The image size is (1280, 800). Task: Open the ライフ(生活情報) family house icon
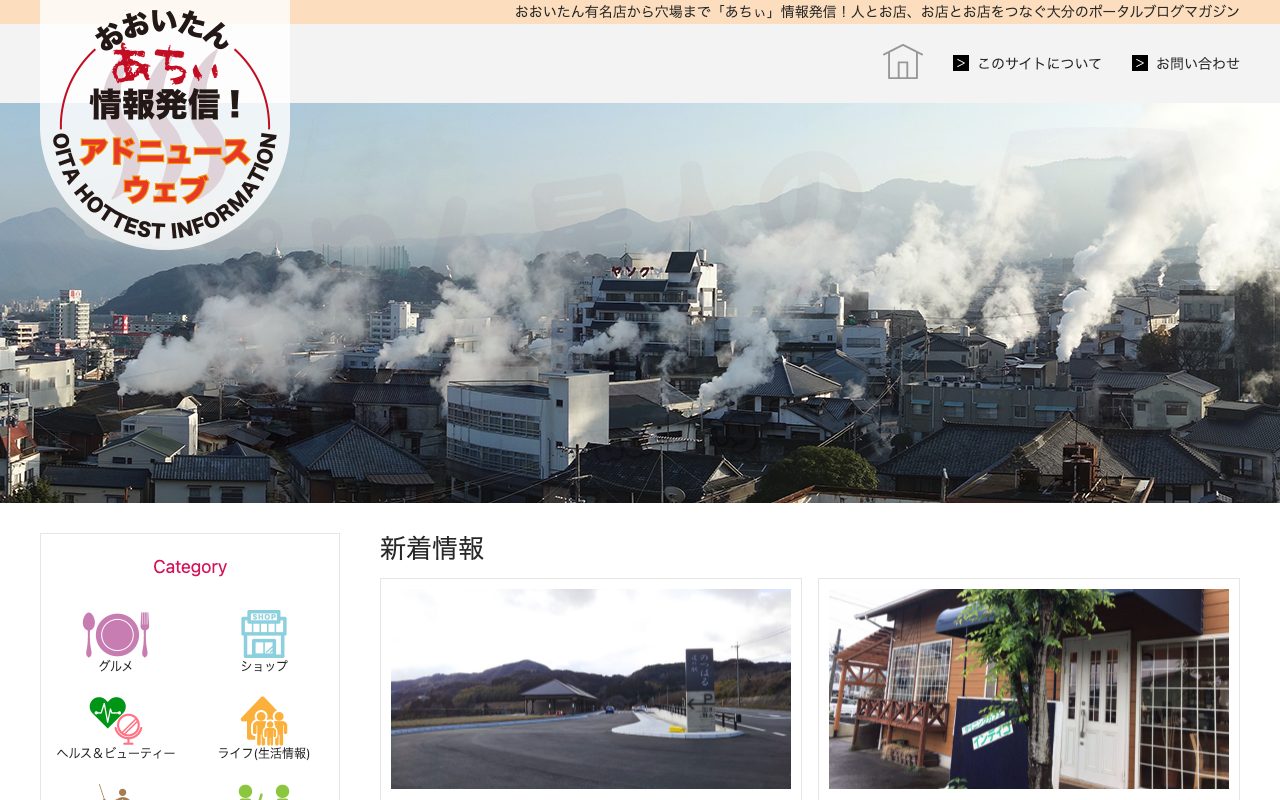[x=264, y=721]
